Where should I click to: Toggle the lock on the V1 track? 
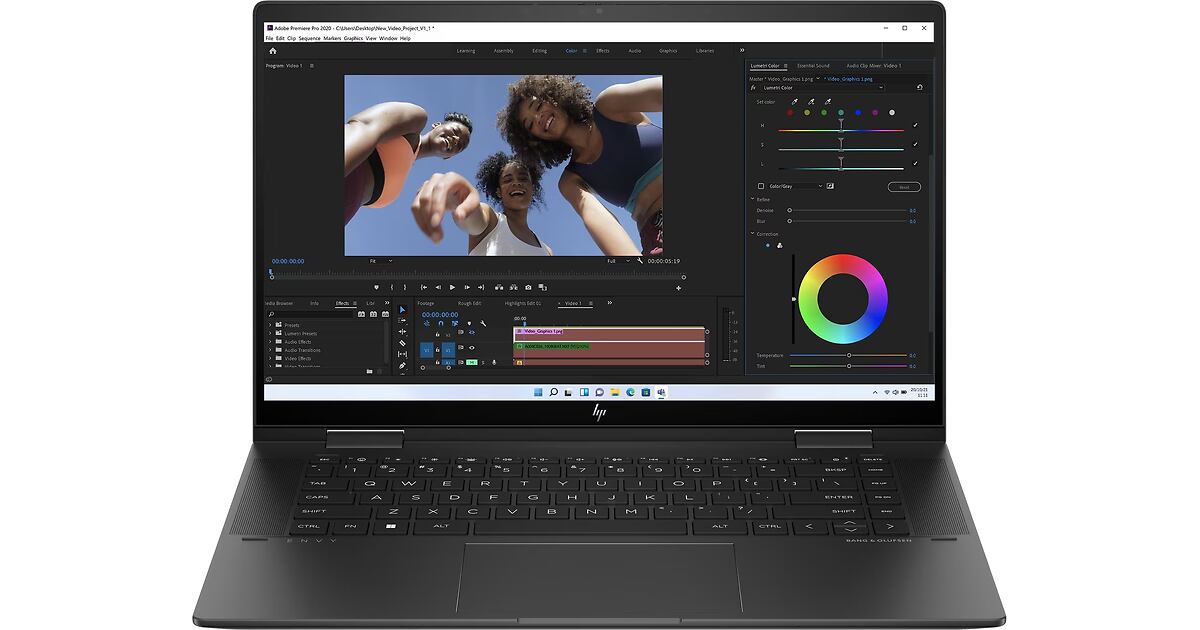(438, 349)
